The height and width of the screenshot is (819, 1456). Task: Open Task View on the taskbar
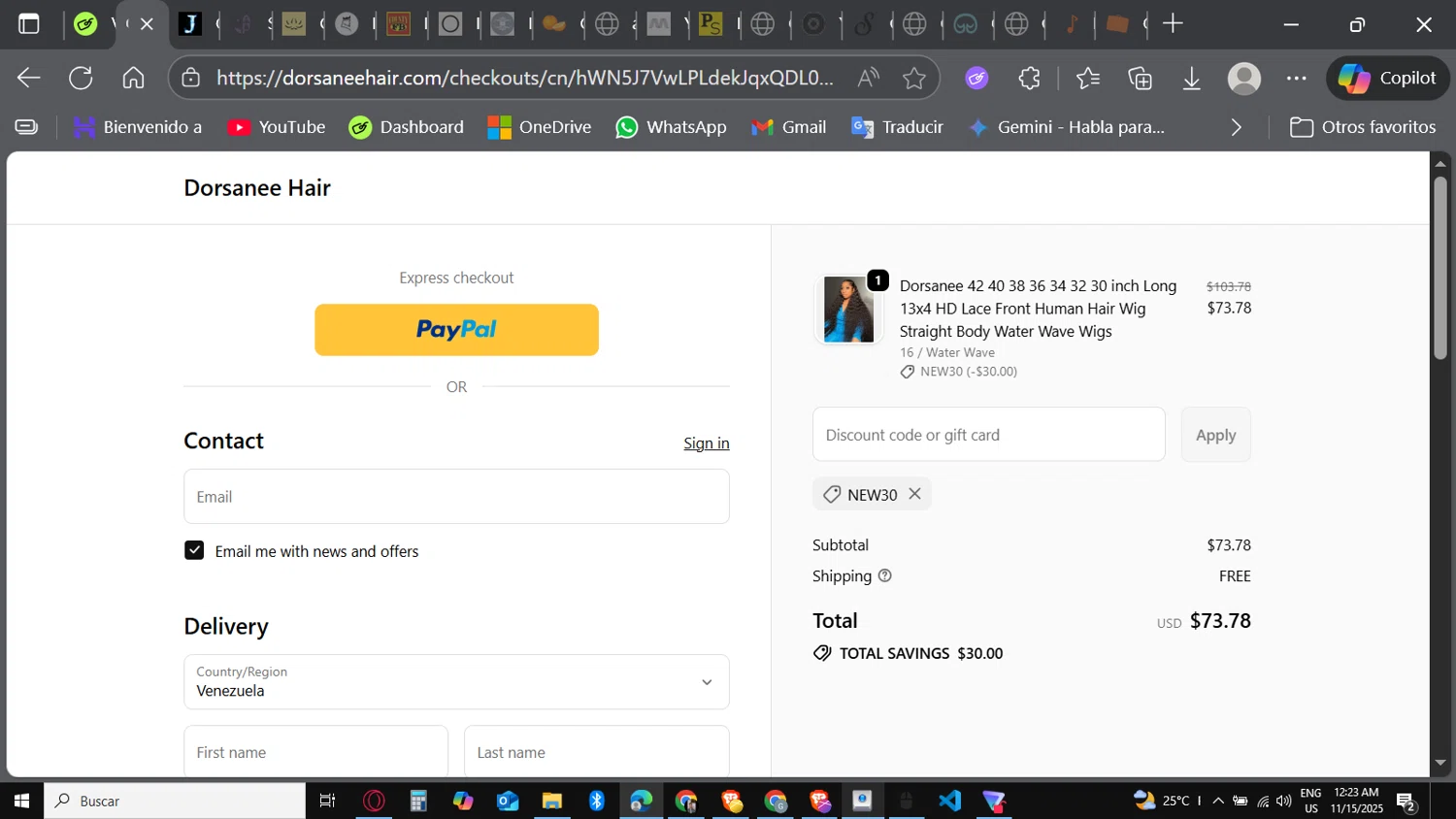point(327,801)
